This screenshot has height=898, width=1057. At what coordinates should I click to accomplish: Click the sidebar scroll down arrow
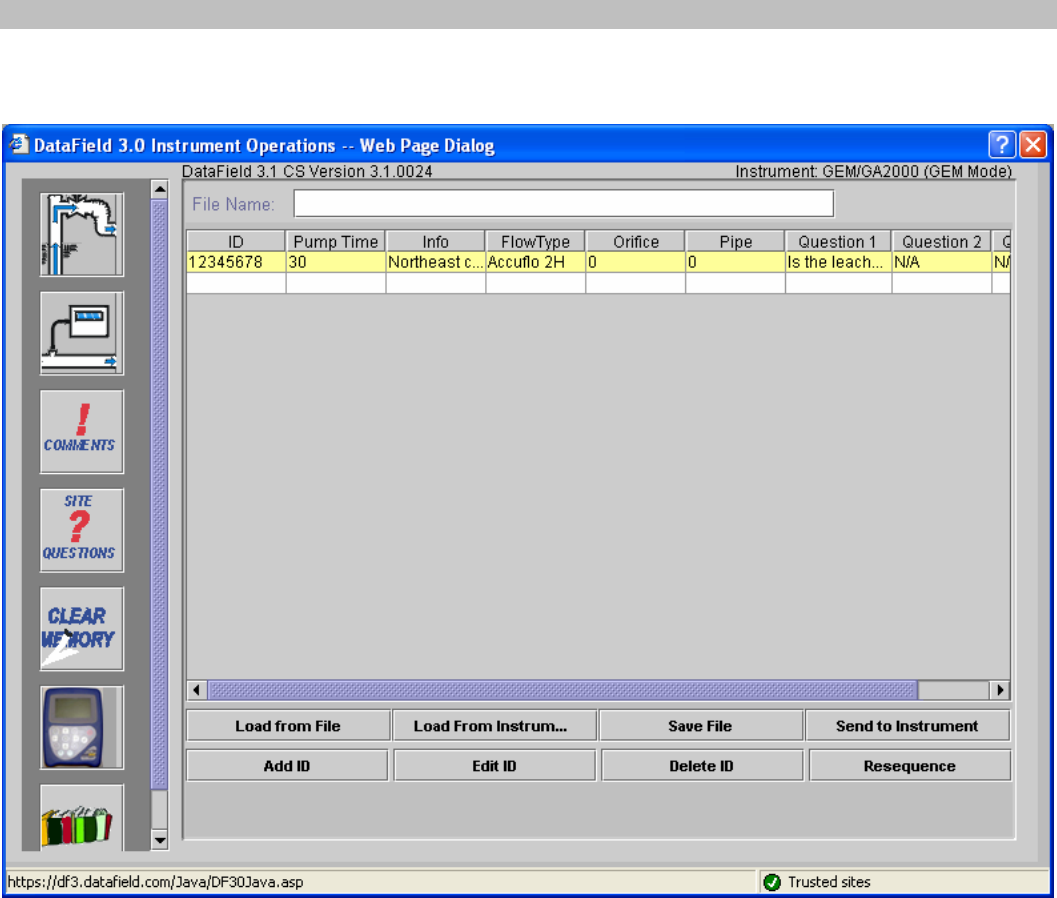coord(160,840)
